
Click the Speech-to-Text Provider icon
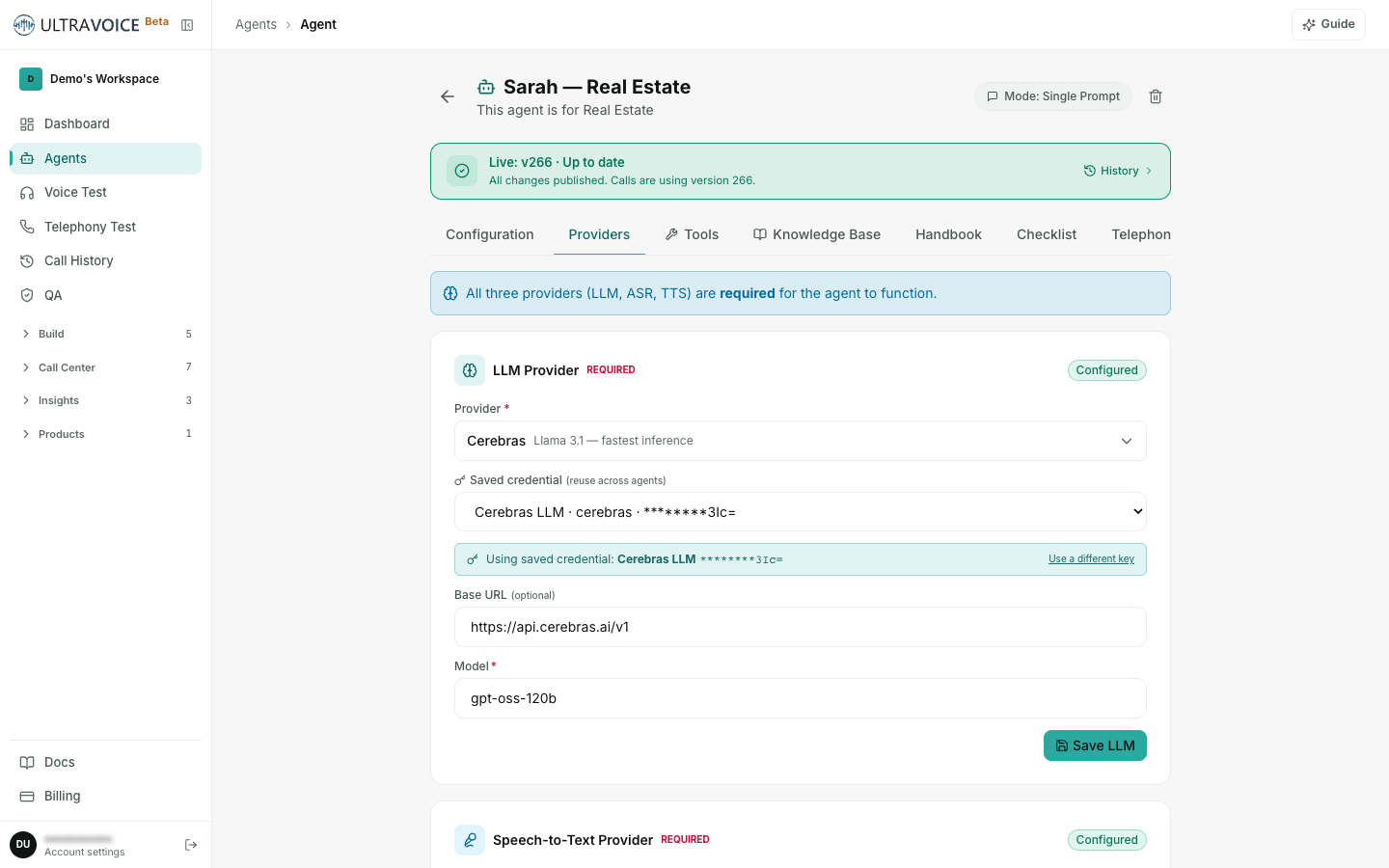pos(470,840)
